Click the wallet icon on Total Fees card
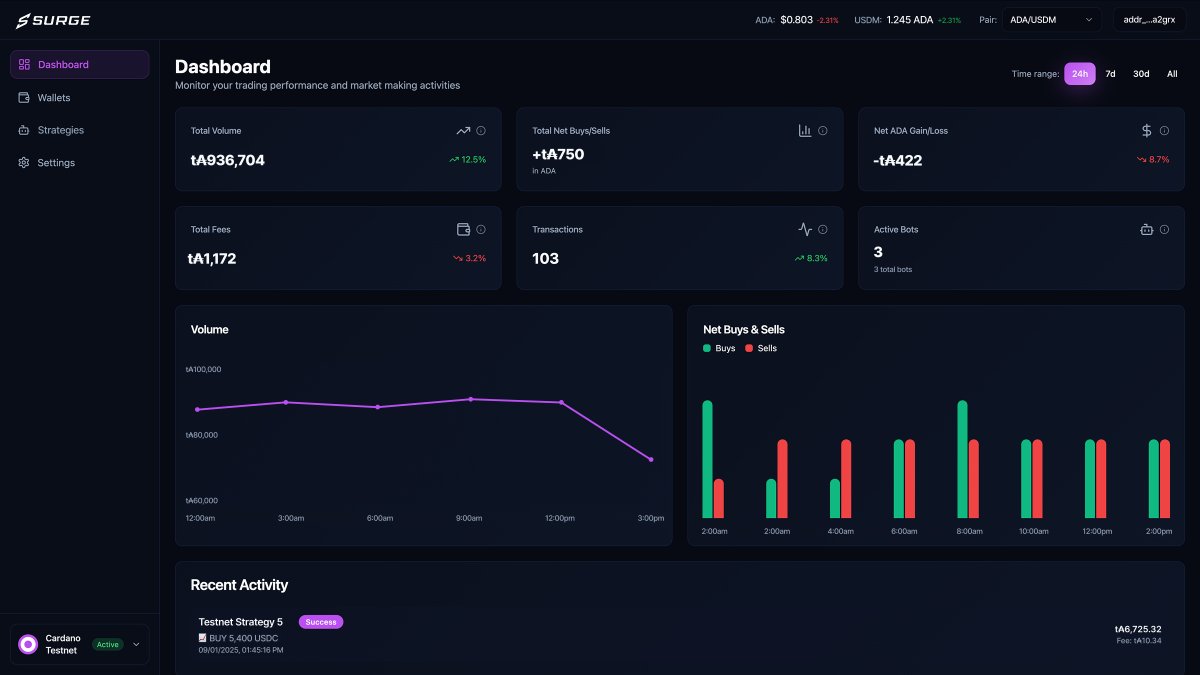The image size is (1200, 675). coord(463,229)
